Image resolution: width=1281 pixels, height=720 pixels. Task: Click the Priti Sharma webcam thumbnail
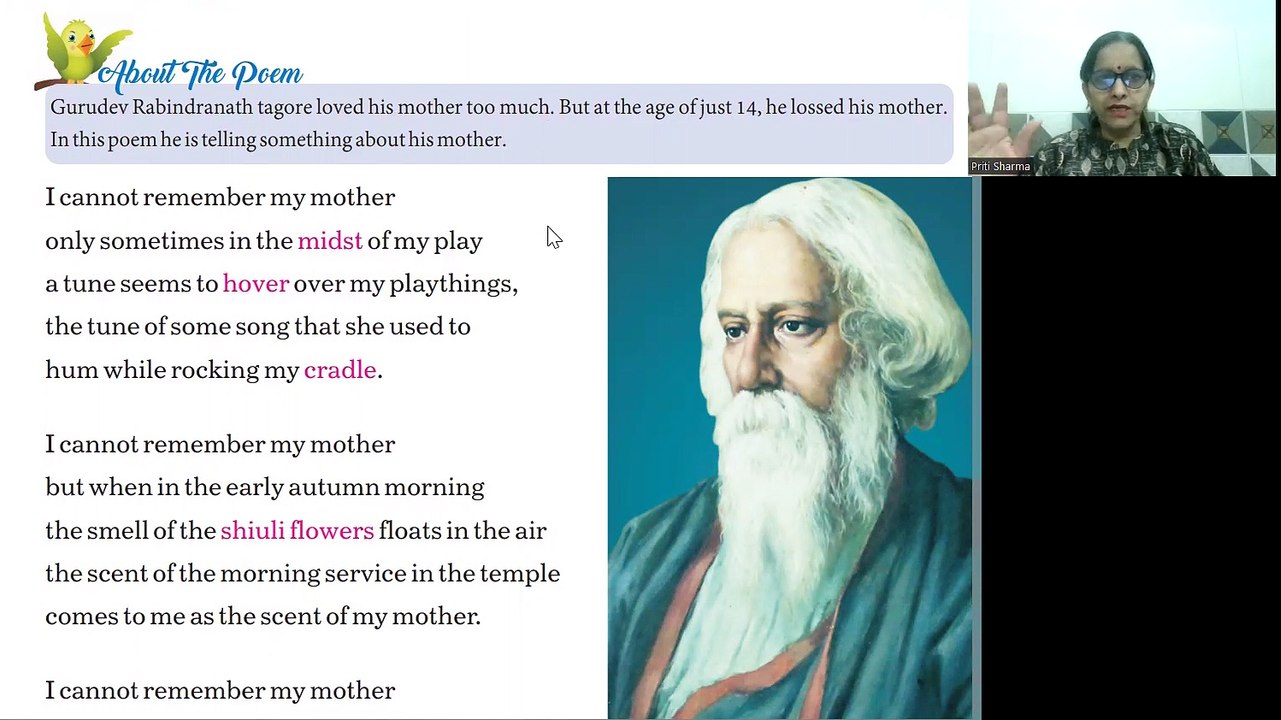pyautogui.click(x=1124, y=88)
